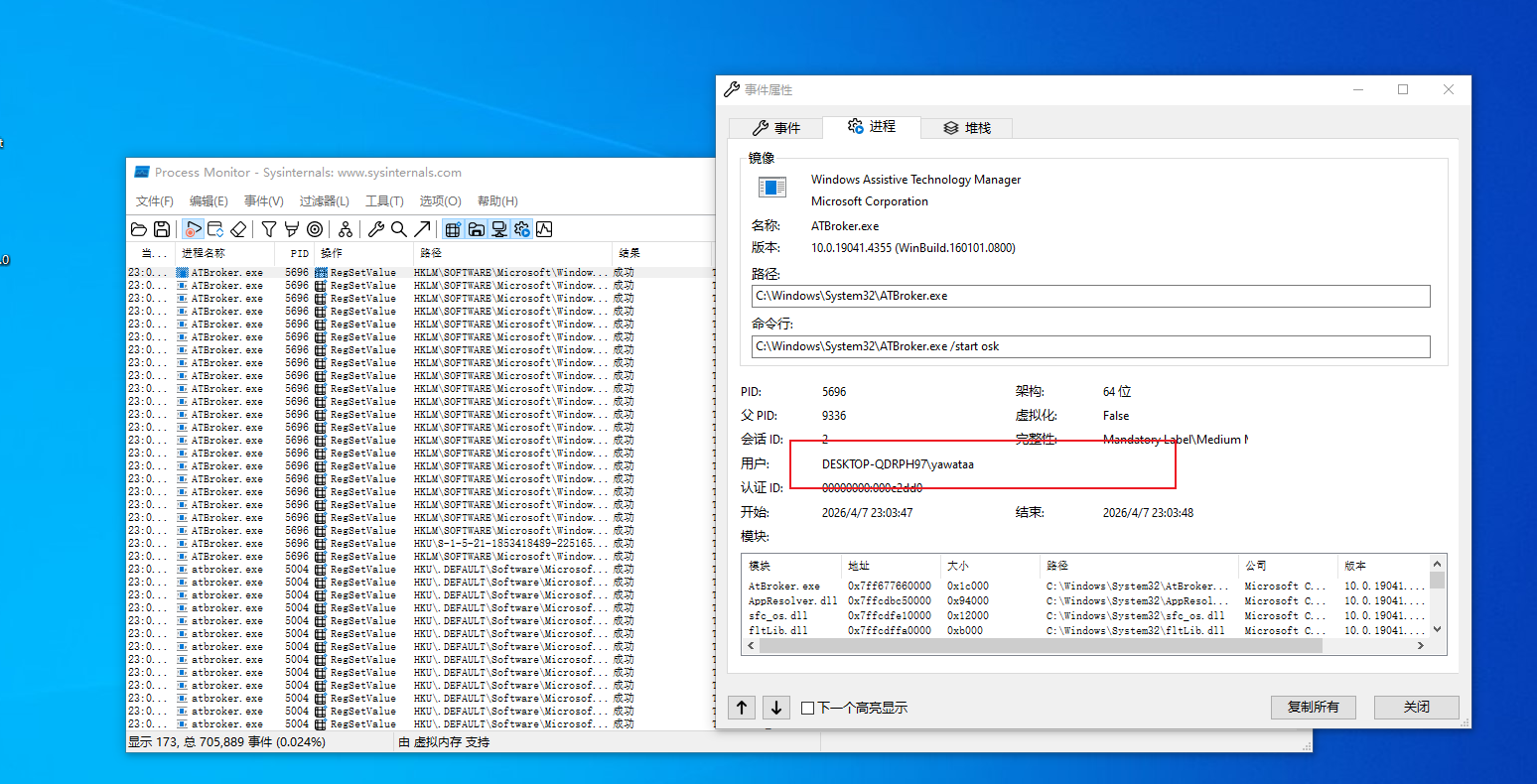Click the module list scroll right arrow
The width and height of the screenshot is (1537, 784).
click(1421, 645)
